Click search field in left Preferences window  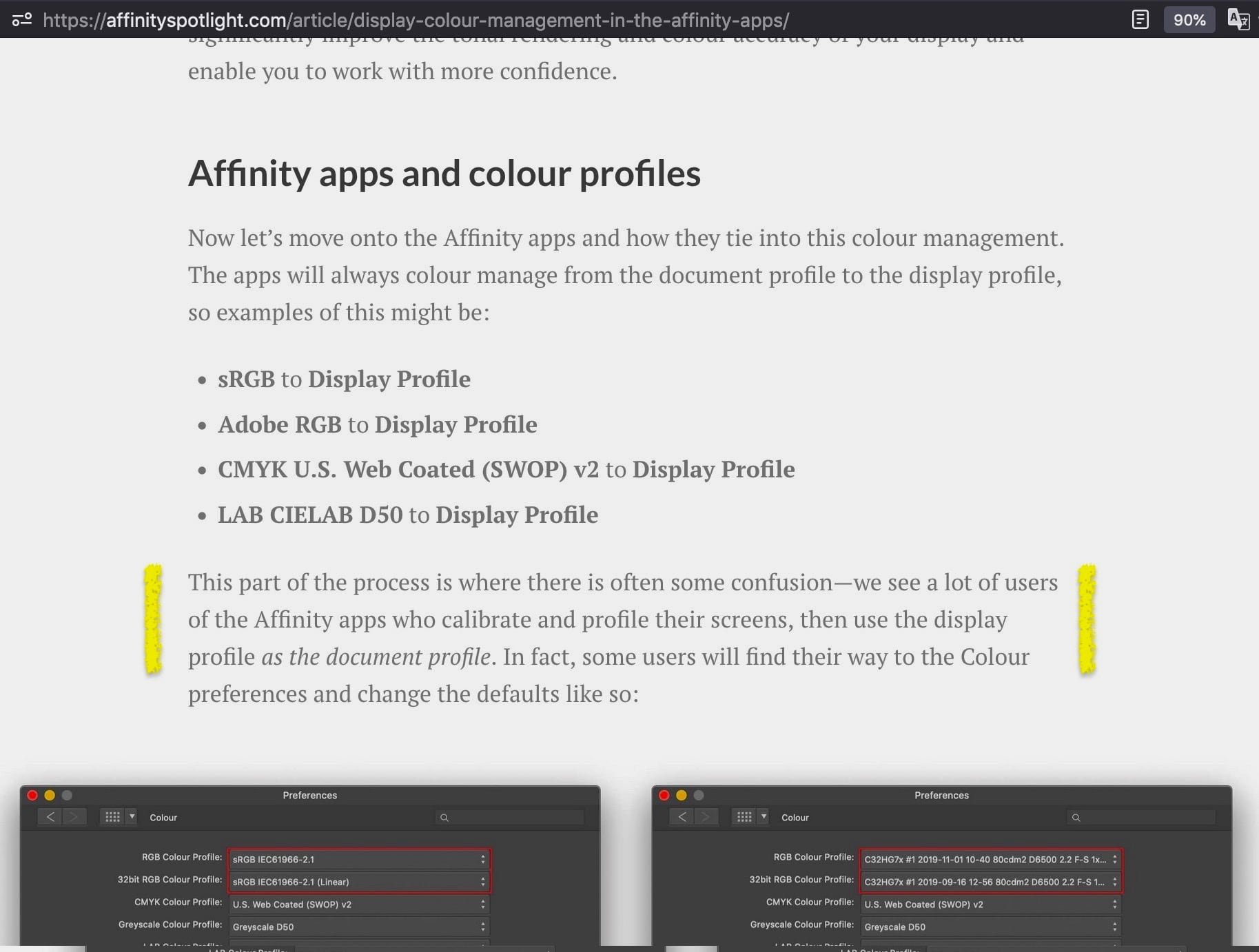(511, 818)
